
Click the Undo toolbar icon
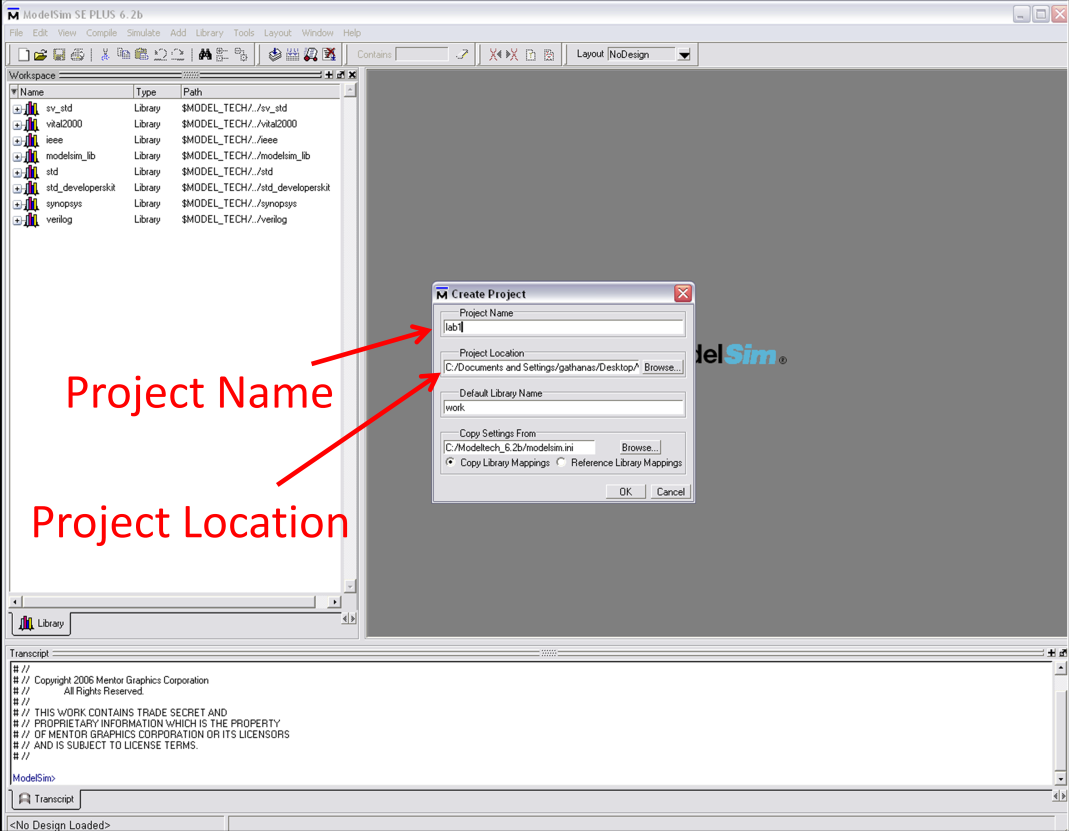tap(160, 55)
